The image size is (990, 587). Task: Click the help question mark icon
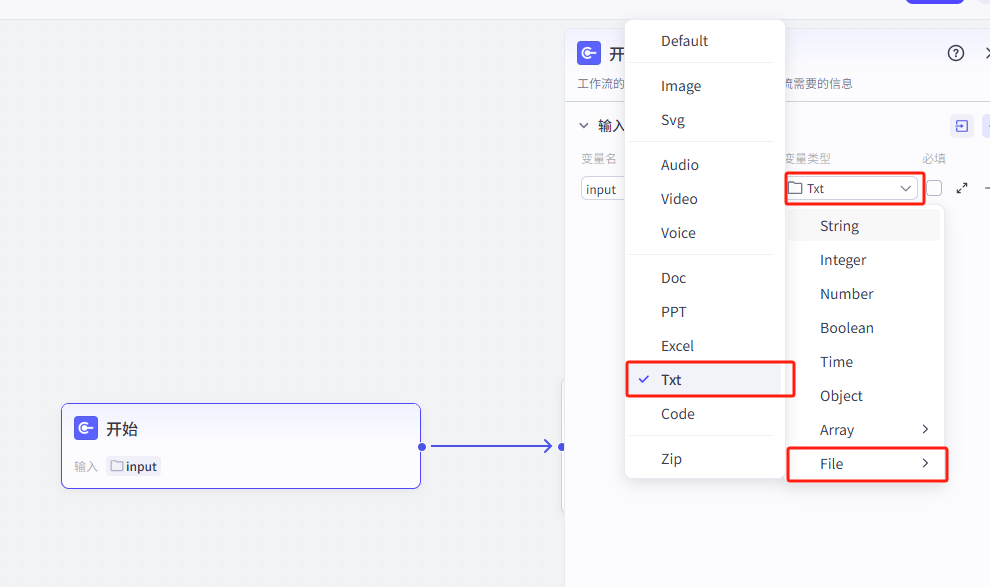coord(956,53)
